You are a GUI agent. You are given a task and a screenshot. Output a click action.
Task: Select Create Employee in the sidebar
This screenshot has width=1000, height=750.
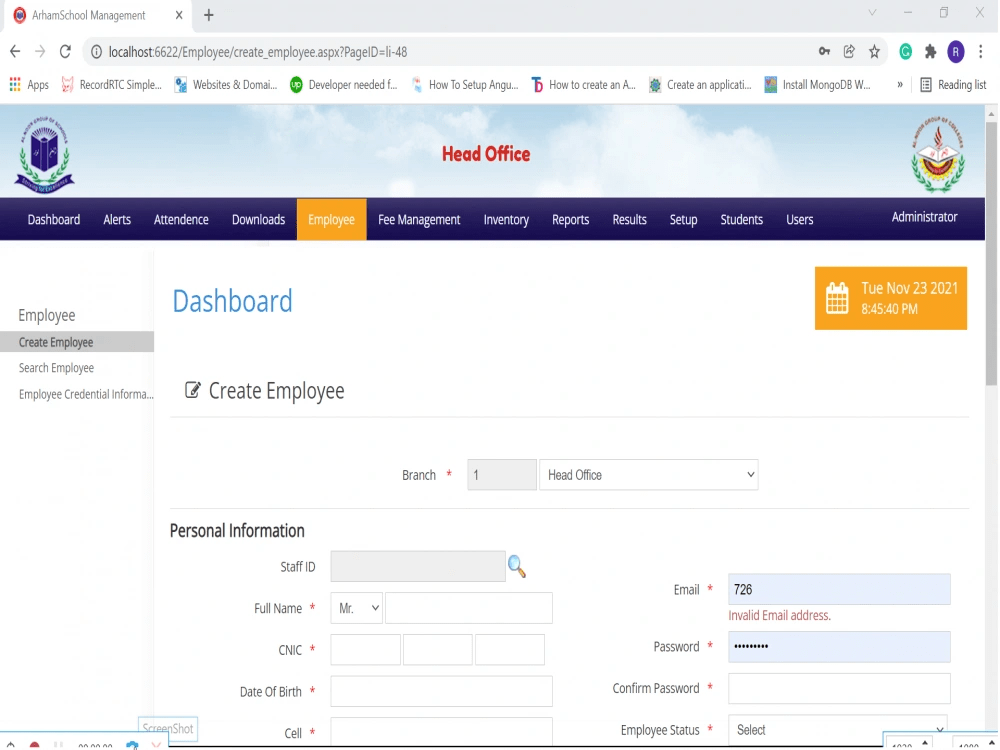coord(77,342)
